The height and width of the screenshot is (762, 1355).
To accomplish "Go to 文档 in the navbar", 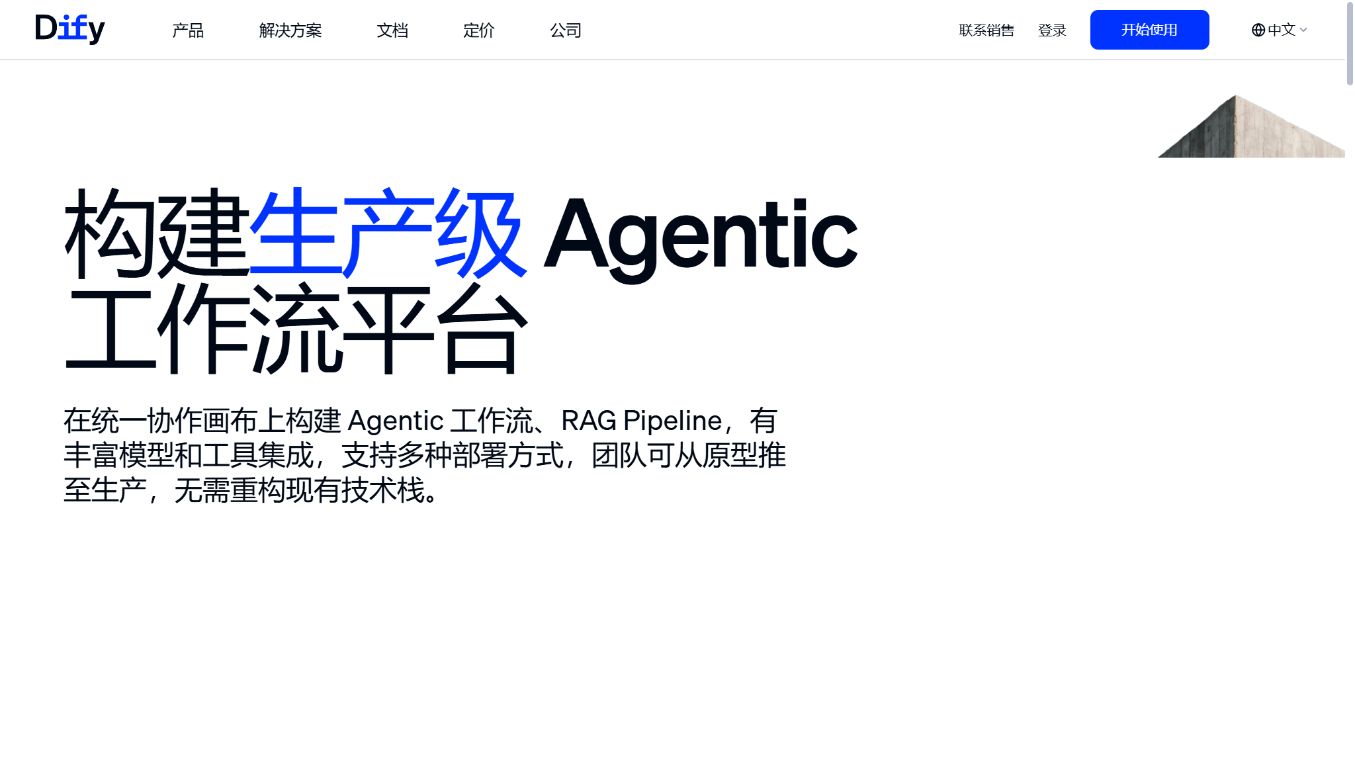I will click(x=392, y=30).
